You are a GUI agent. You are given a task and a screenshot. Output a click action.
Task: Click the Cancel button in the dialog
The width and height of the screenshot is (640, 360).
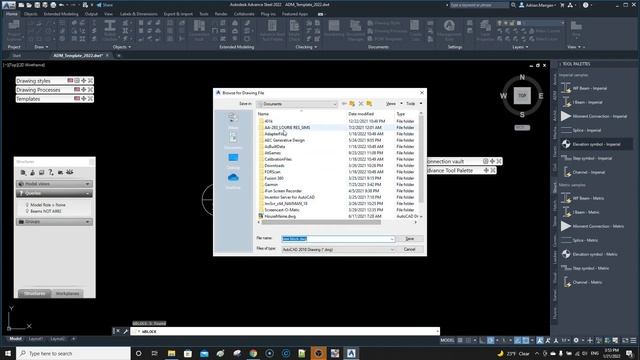point(409,249)
